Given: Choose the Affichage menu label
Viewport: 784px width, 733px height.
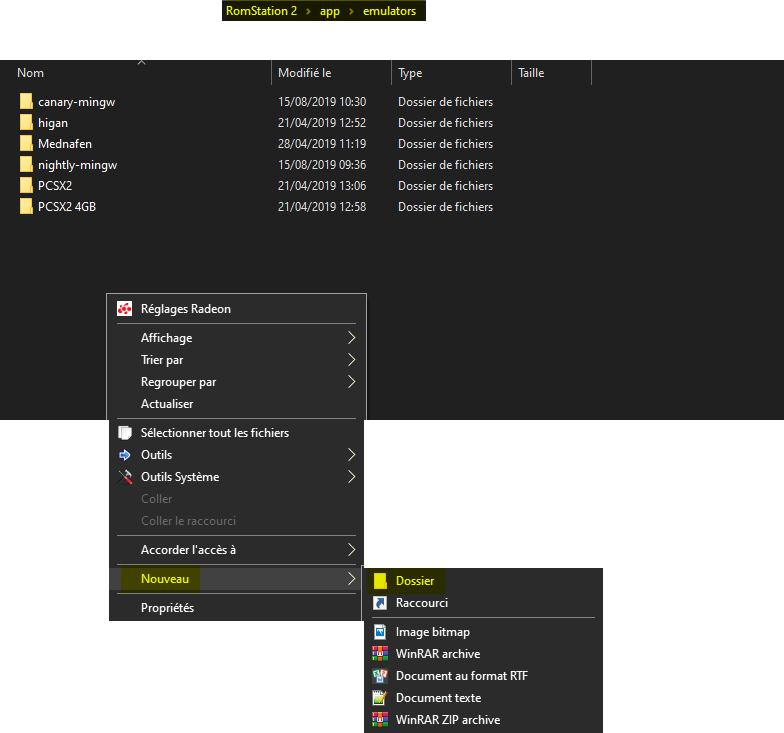Looking at the screenshot, I should (166, 338).
